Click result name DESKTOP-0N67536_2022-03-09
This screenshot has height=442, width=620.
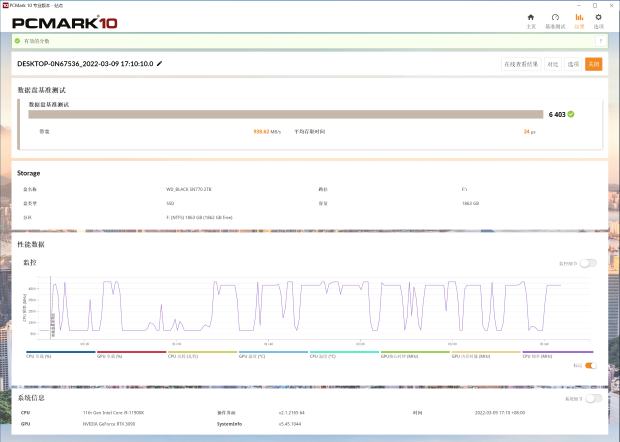coord(85,64)
